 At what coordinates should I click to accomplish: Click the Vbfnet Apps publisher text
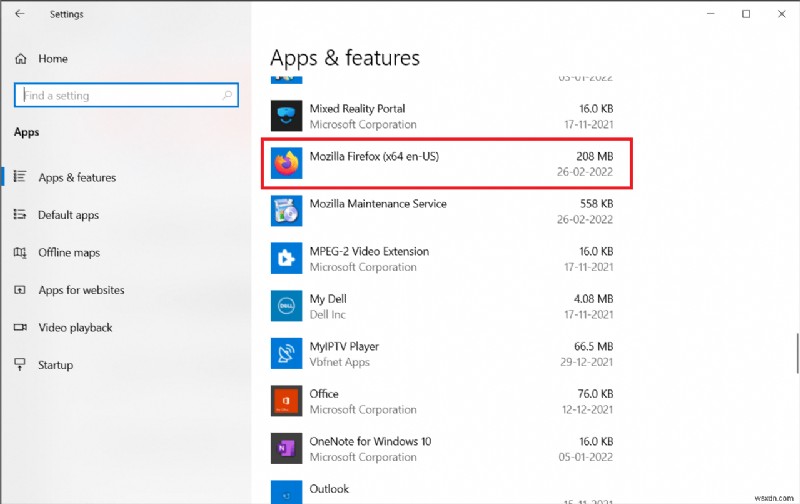pos(339,362)
